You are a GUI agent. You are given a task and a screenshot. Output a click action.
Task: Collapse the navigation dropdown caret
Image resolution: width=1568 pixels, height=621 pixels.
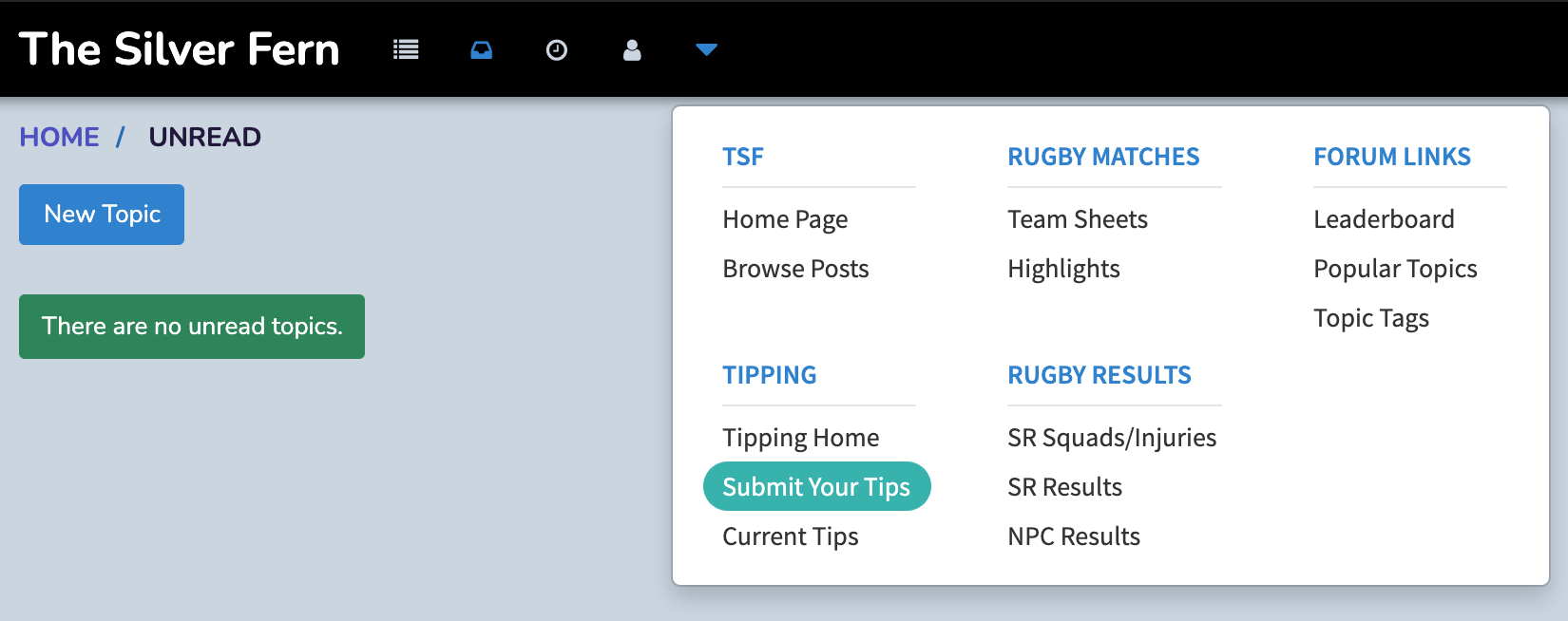coord(706,49)
